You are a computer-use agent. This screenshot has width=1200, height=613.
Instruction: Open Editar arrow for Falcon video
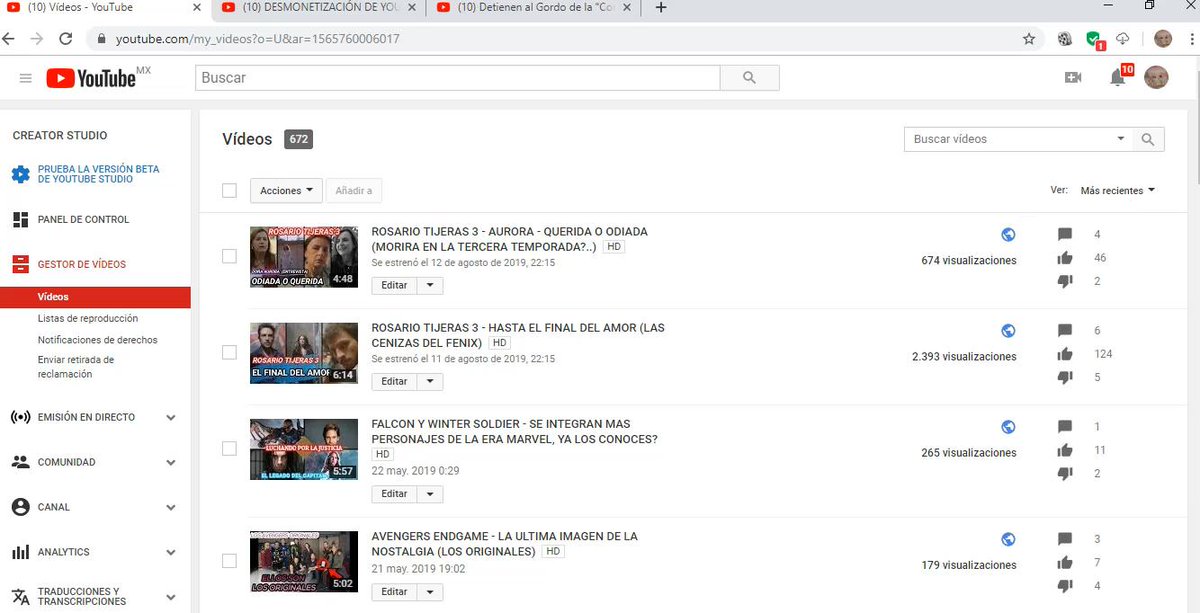click(x=430, y=493)
